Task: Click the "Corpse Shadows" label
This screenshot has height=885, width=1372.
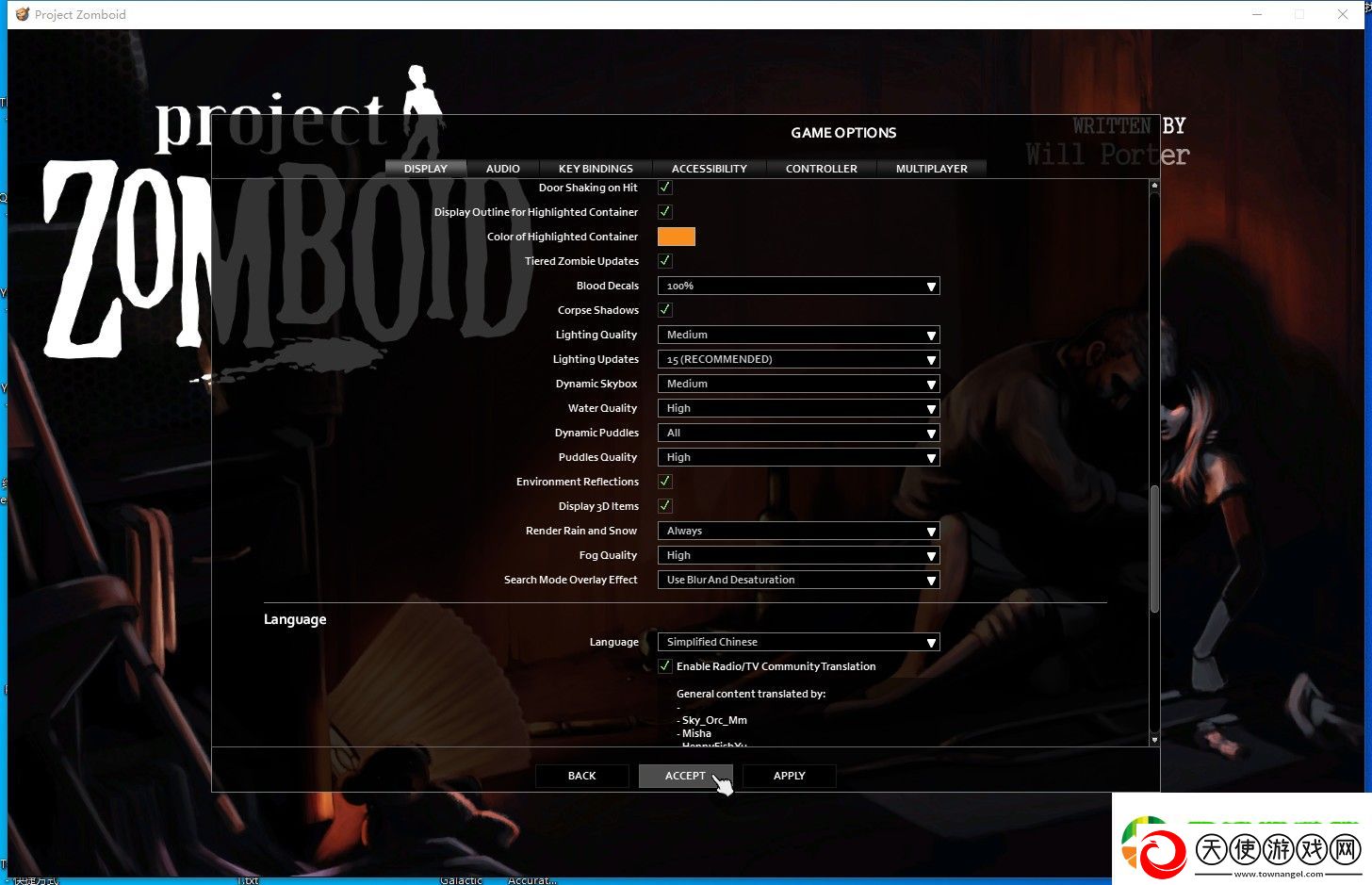Action: [x=598, y=310]
